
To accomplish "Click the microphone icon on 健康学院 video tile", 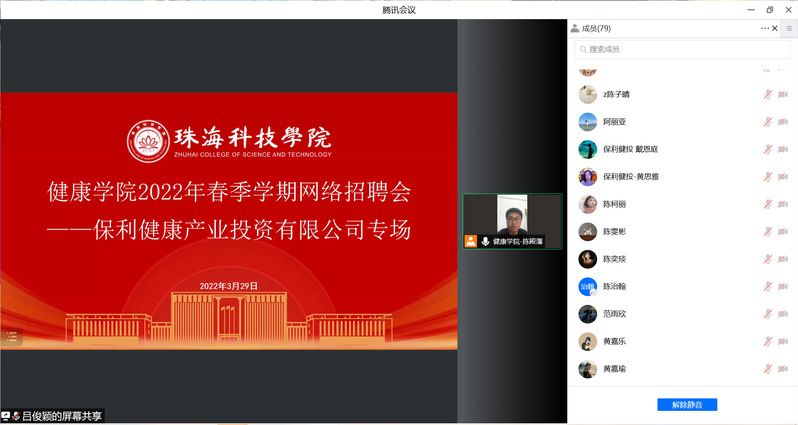I will pyautogui.click(x=486, y=241).
